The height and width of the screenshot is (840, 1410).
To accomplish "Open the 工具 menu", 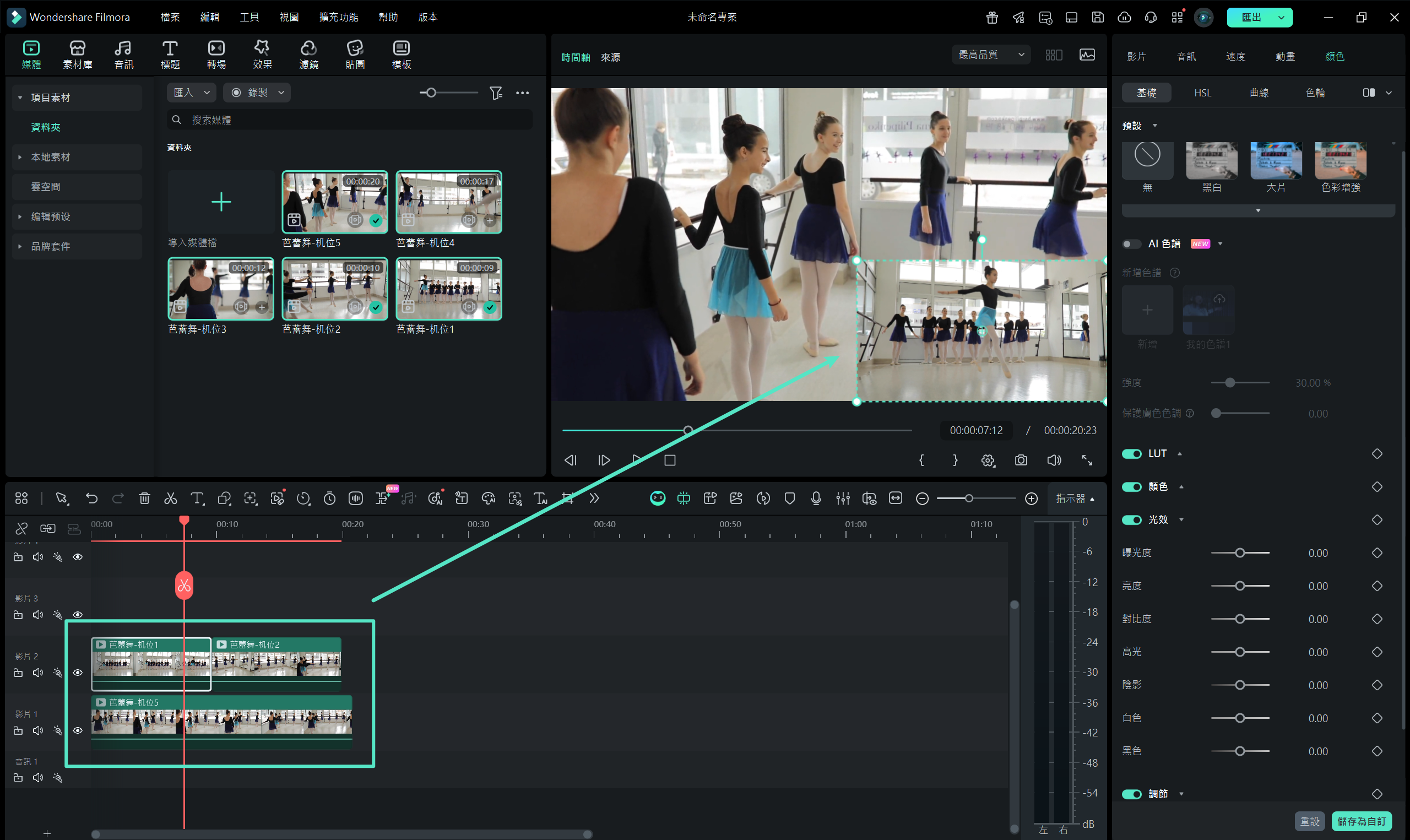I will [x=249, y=17].
